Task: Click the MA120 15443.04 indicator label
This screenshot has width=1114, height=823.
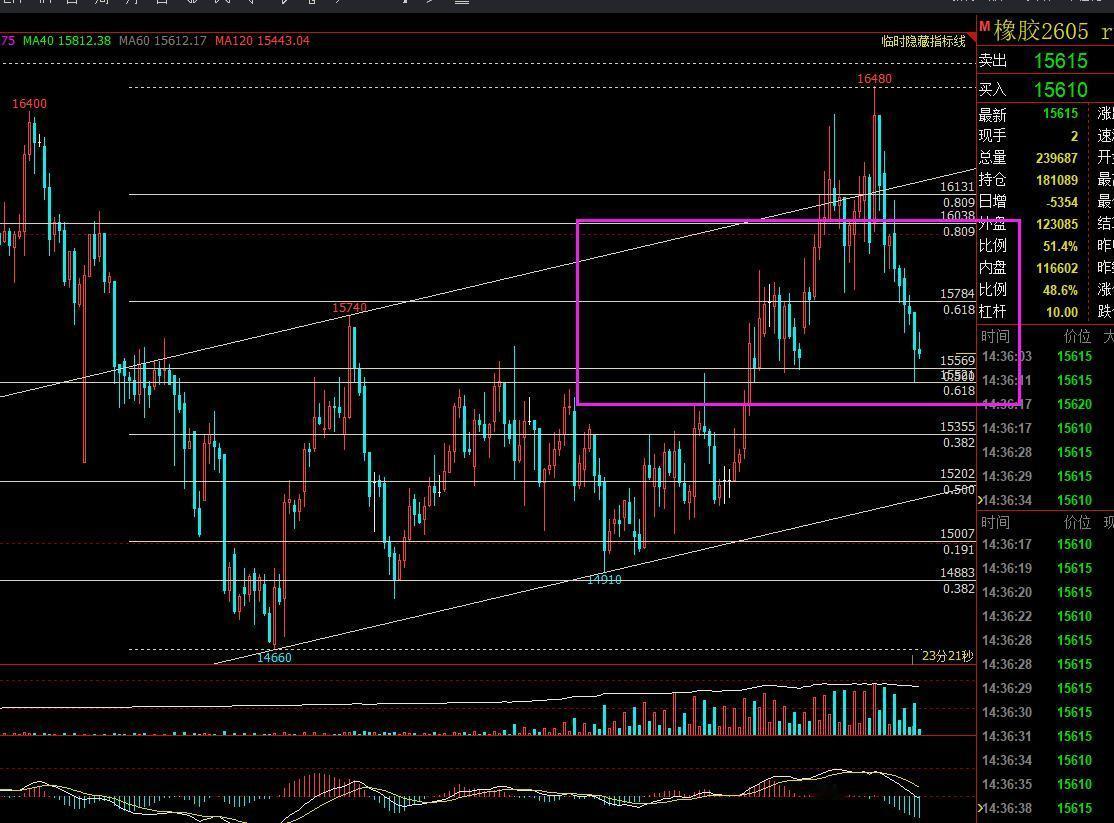Action: [x=262, y=41]
